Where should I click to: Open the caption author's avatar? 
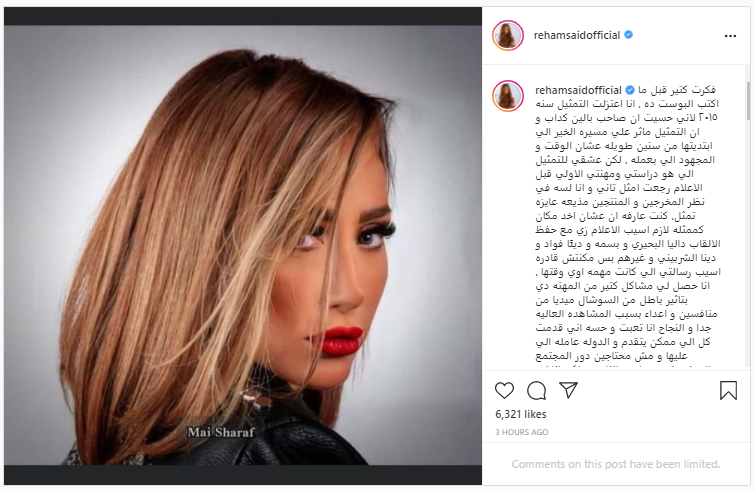pos(508,95)
